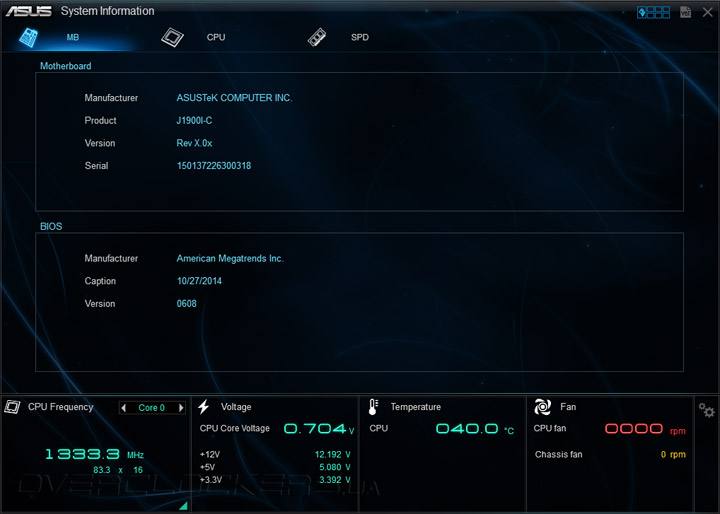This screenshot has height=514, width=720.
Task: Click the version info document icon
Action: coord(686,12)
